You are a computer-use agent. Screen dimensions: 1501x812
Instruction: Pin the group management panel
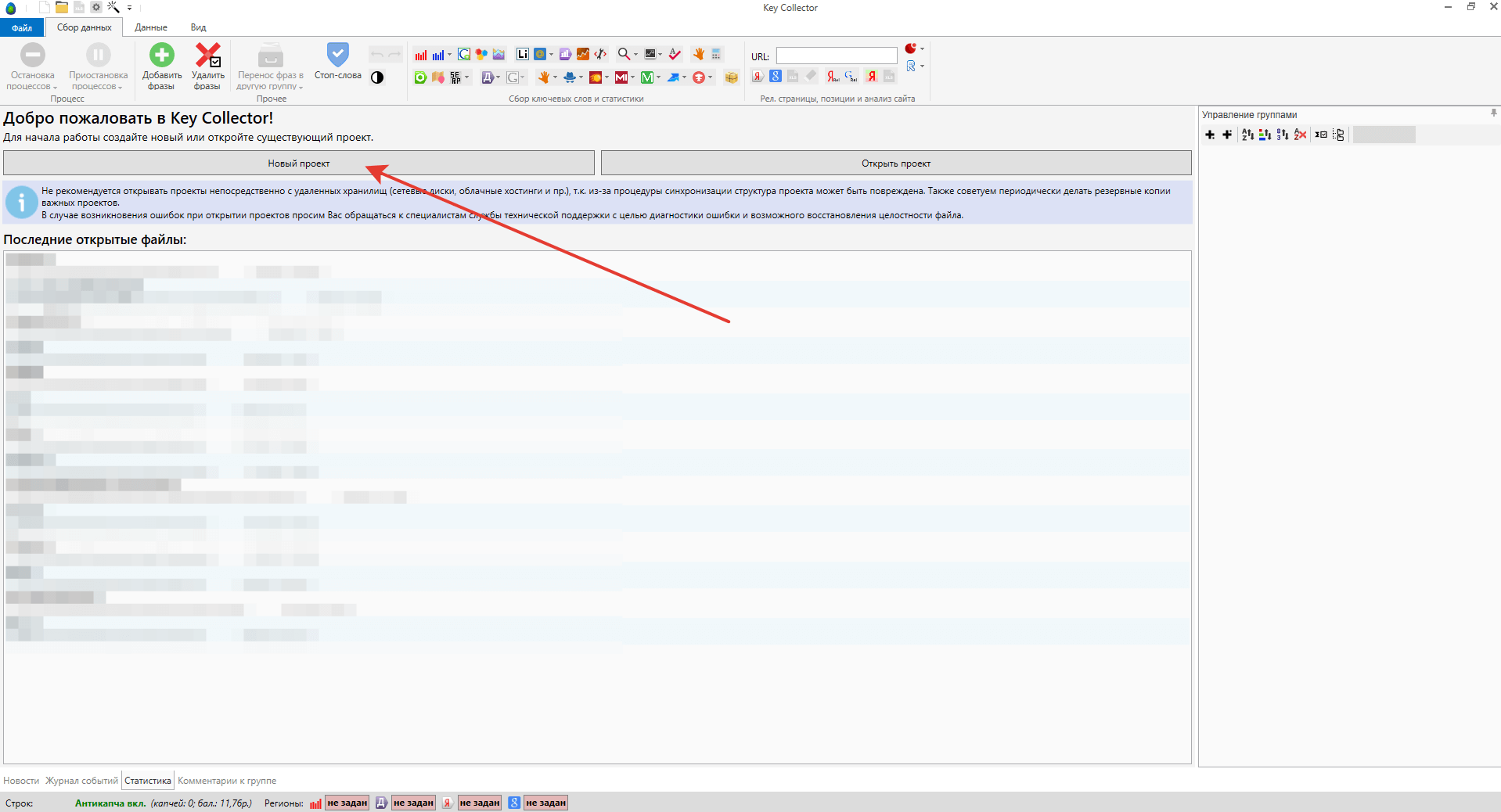(x=1493, y=113)
